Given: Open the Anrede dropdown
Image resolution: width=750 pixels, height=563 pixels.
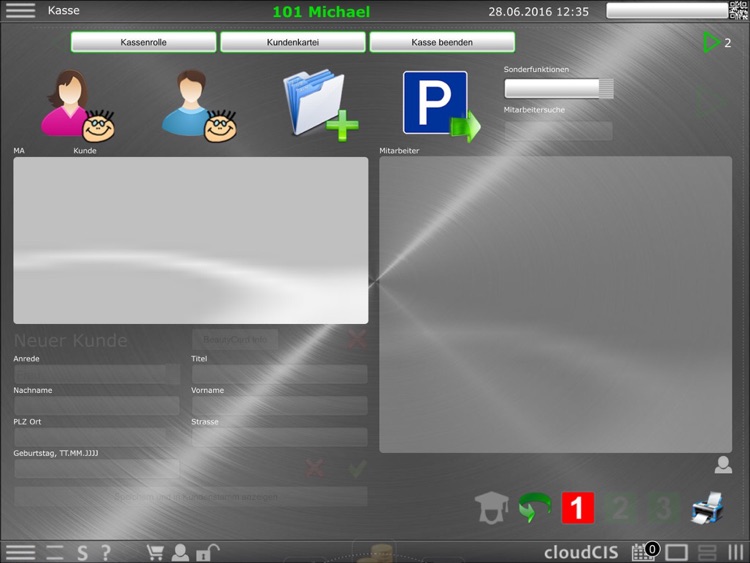Looking at the screenshot, I should 97,374.
